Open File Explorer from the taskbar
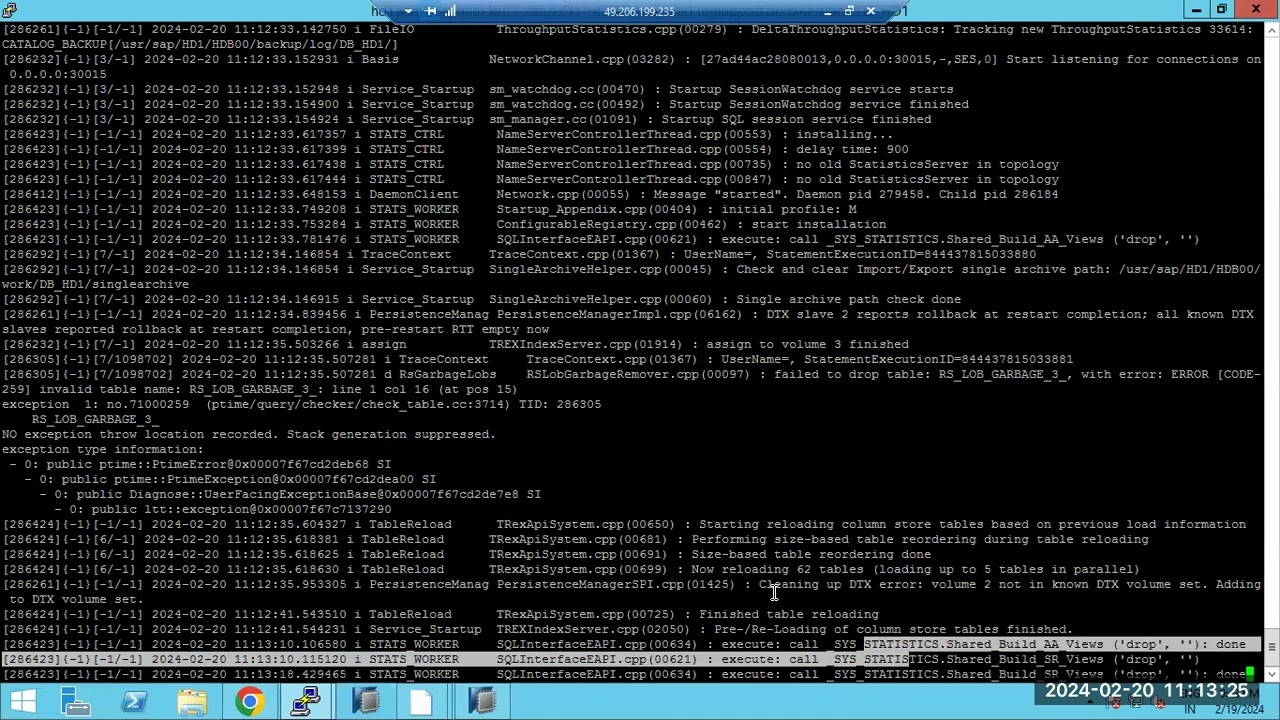 (192, 702)
